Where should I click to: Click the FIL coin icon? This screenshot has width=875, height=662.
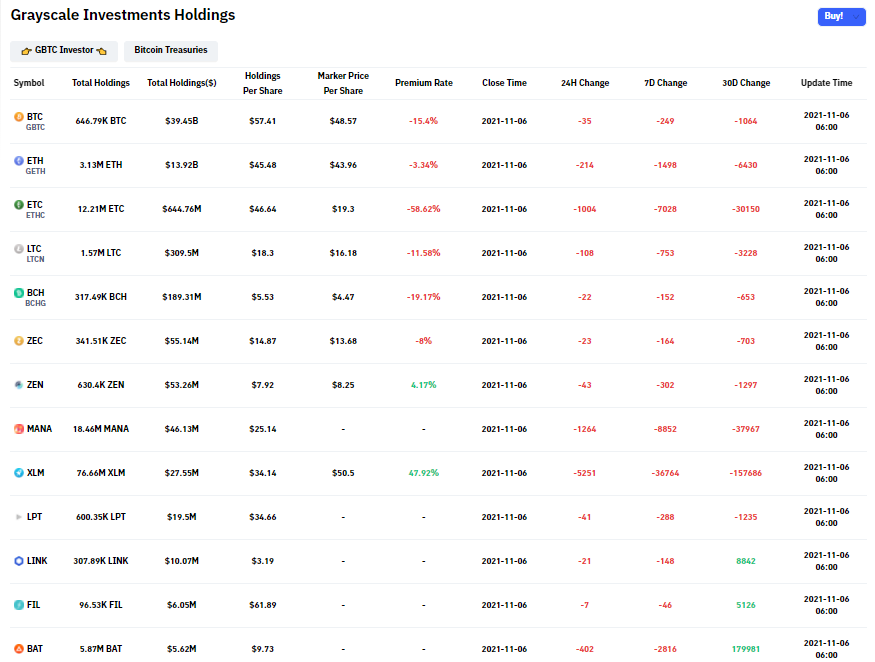pos(19,605)
